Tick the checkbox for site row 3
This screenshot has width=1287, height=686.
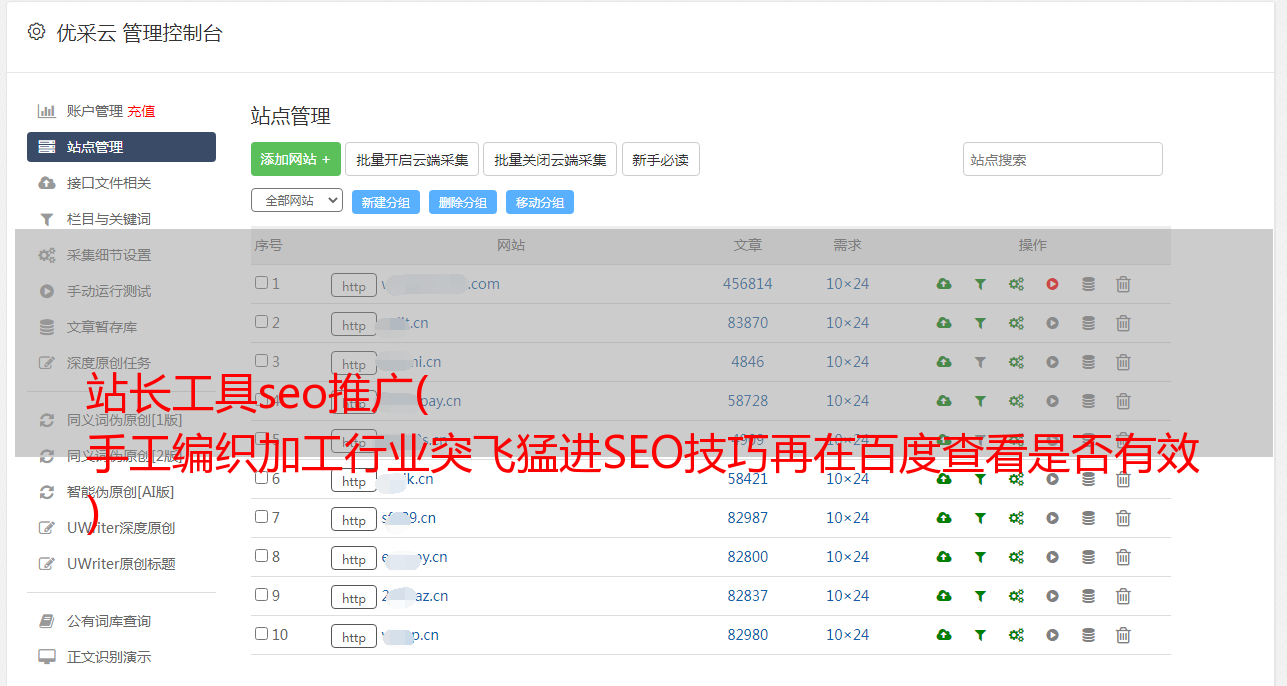pyautogui.click(x=261, y=361)
